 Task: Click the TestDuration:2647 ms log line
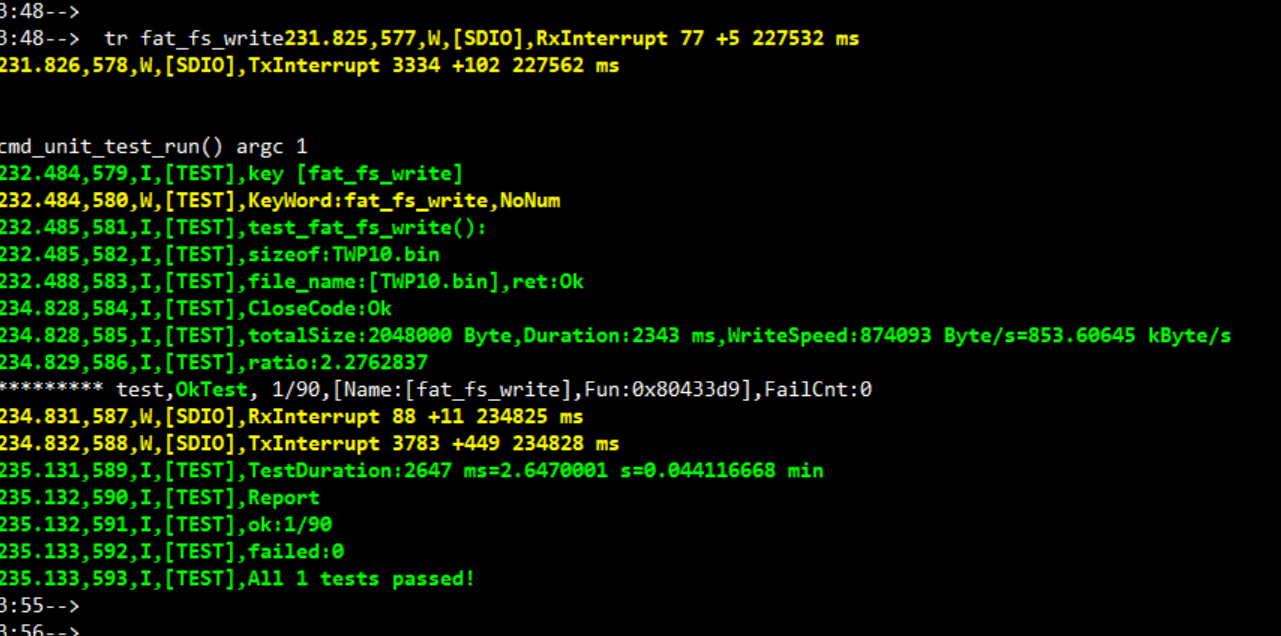[412, 471]
